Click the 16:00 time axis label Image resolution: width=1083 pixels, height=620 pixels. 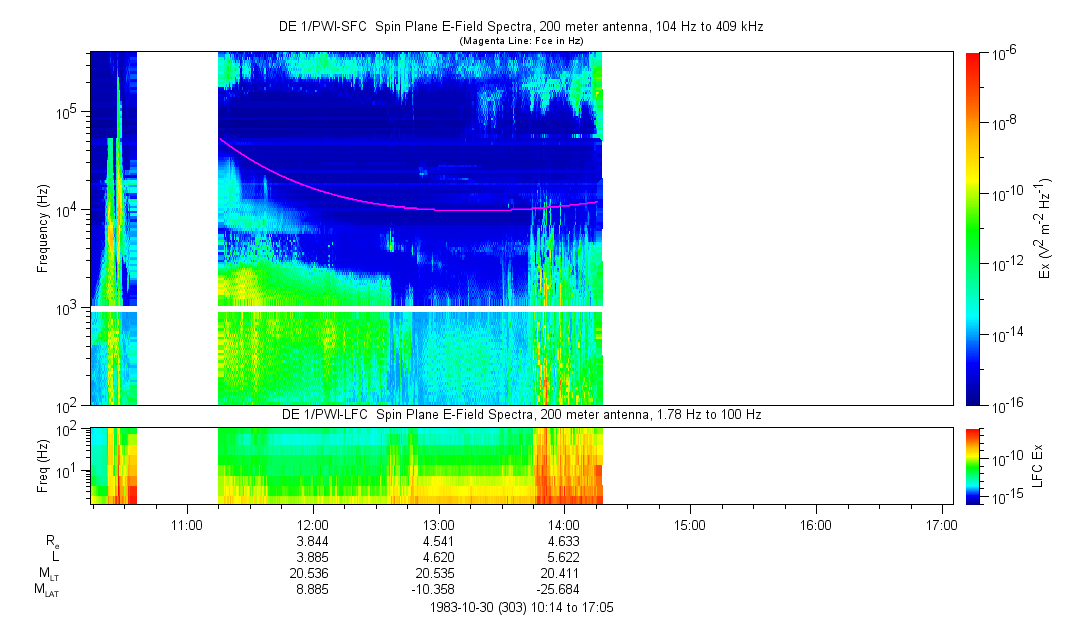[815, 524]
